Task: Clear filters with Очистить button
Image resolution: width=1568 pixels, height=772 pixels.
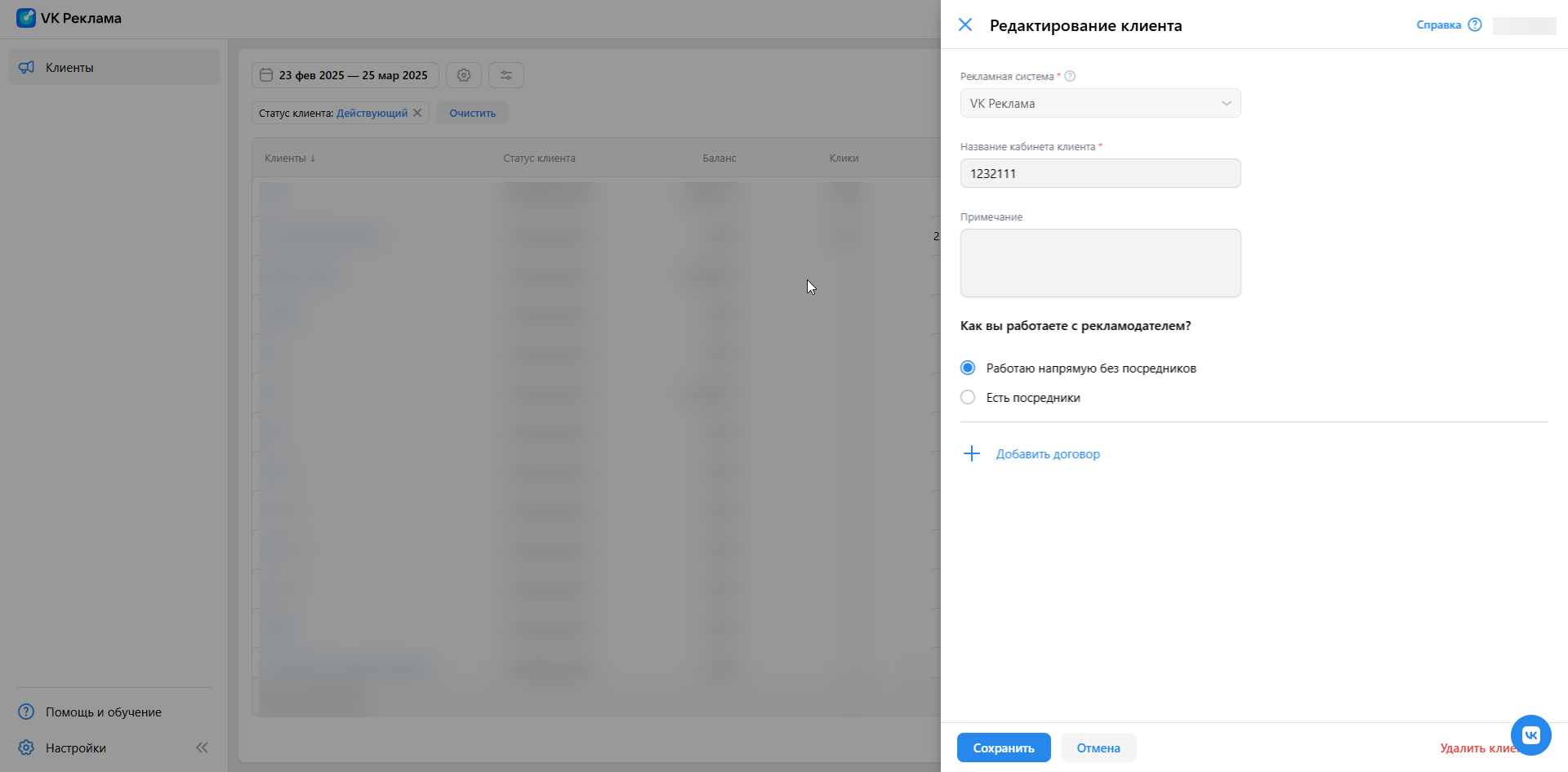Action: (472, 113)
